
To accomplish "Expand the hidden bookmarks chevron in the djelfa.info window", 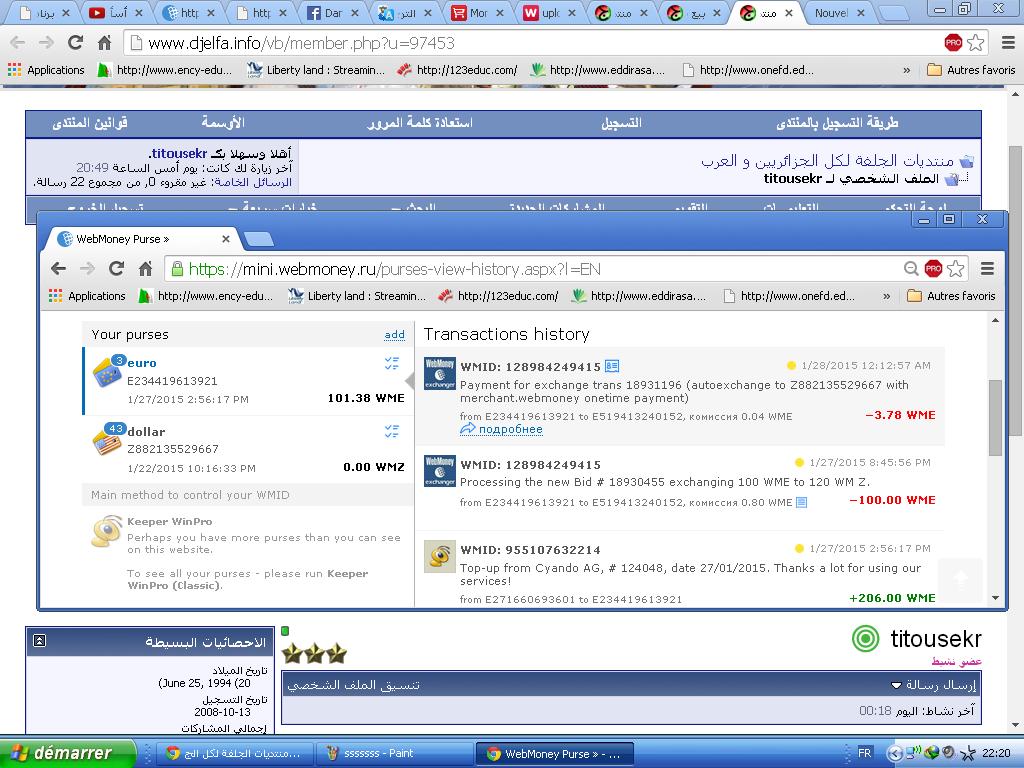I will pyautogui.click(x=906, y=70).
